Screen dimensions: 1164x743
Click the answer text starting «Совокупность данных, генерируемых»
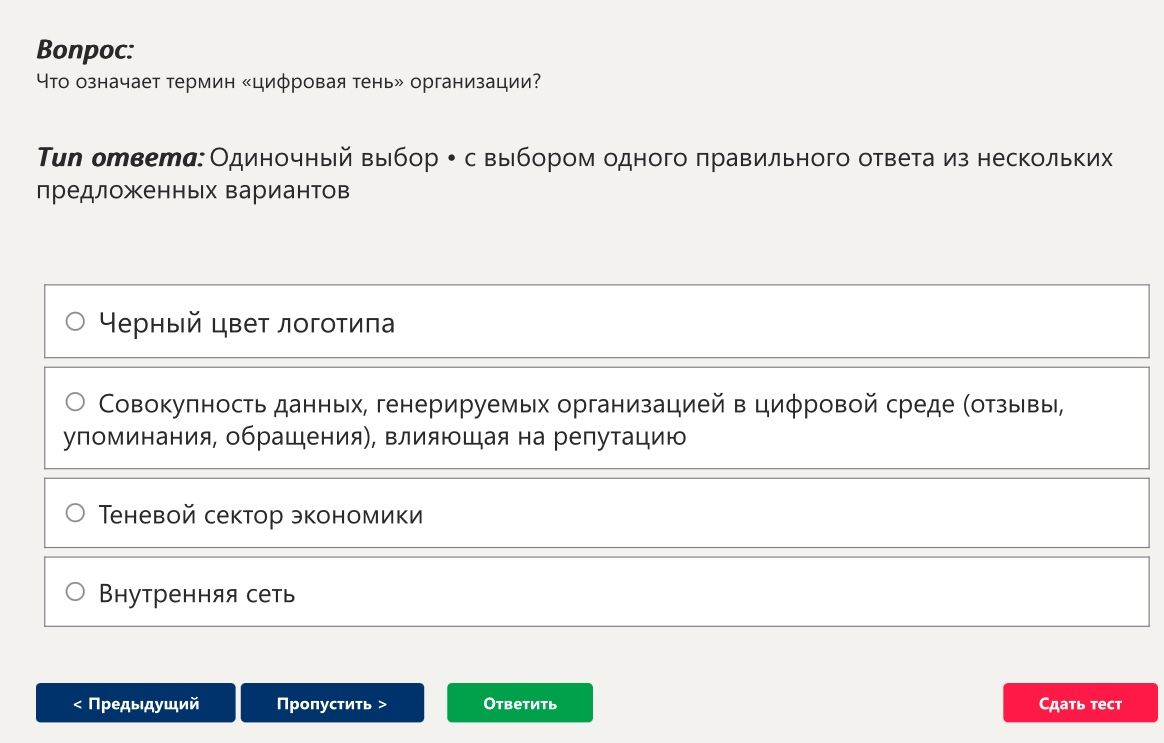(564, 419)
